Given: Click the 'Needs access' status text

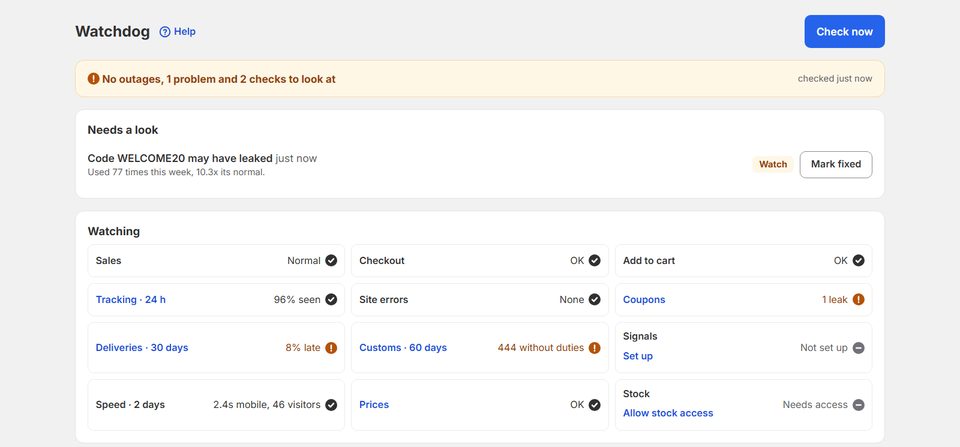Looking at the screenshot, I should 815,404.
